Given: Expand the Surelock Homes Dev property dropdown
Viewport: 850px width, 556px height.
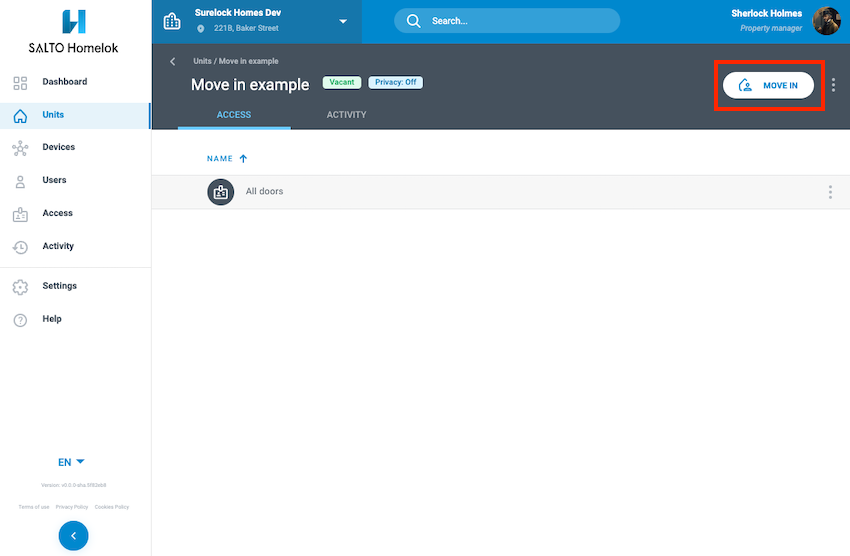Looking at the screenshot, I should coord(343,21).
